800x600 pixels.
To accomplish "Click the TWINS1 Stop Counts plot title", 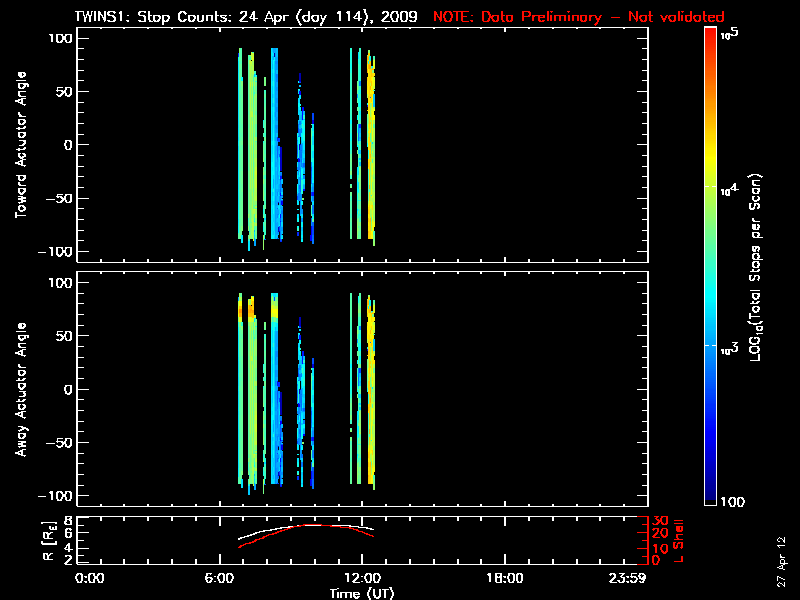I will [x=246, y=17].
